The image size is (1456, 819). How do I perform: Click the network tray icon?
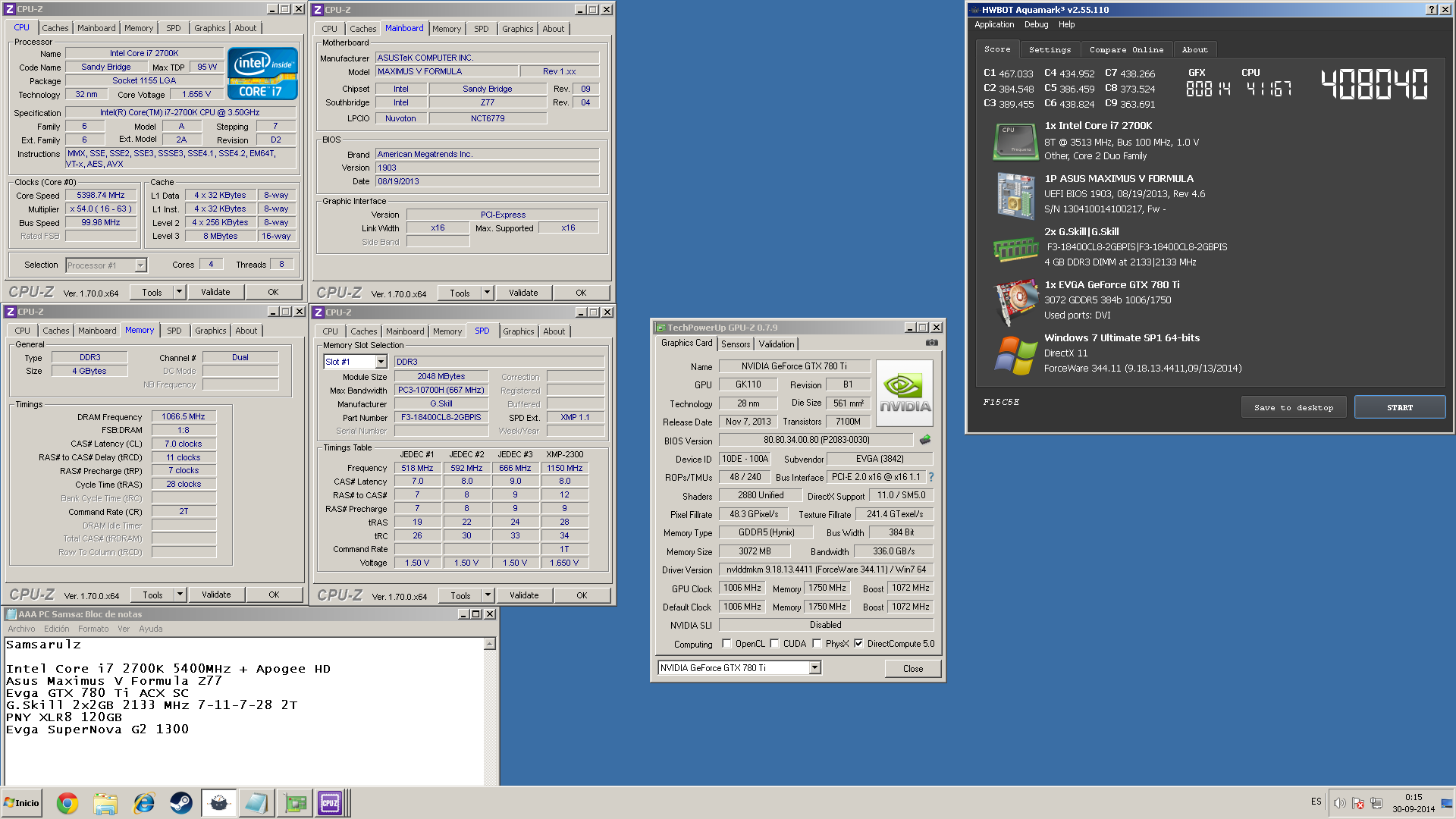1376,803
